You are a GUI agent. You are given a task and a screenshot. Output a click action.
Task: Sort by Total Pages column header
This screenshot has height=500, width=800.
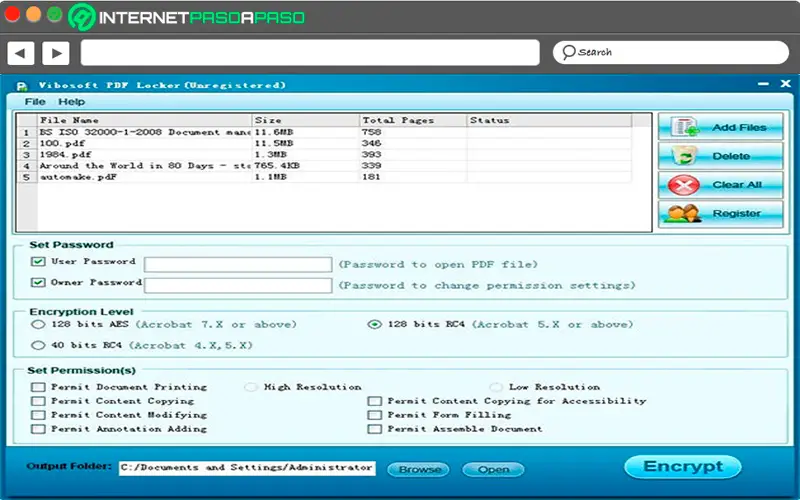click(x=413, y=120)
